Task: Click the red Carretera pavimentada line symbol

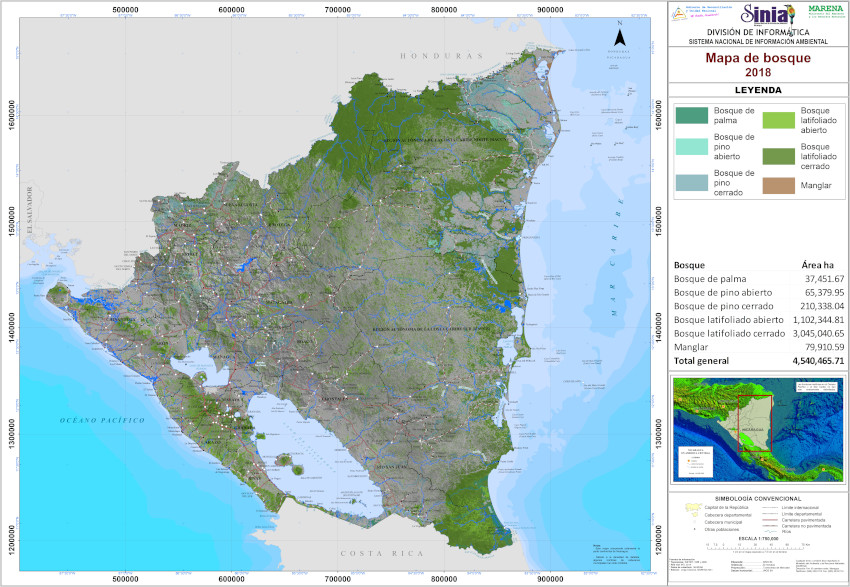Action: click(x=769, y=521)
